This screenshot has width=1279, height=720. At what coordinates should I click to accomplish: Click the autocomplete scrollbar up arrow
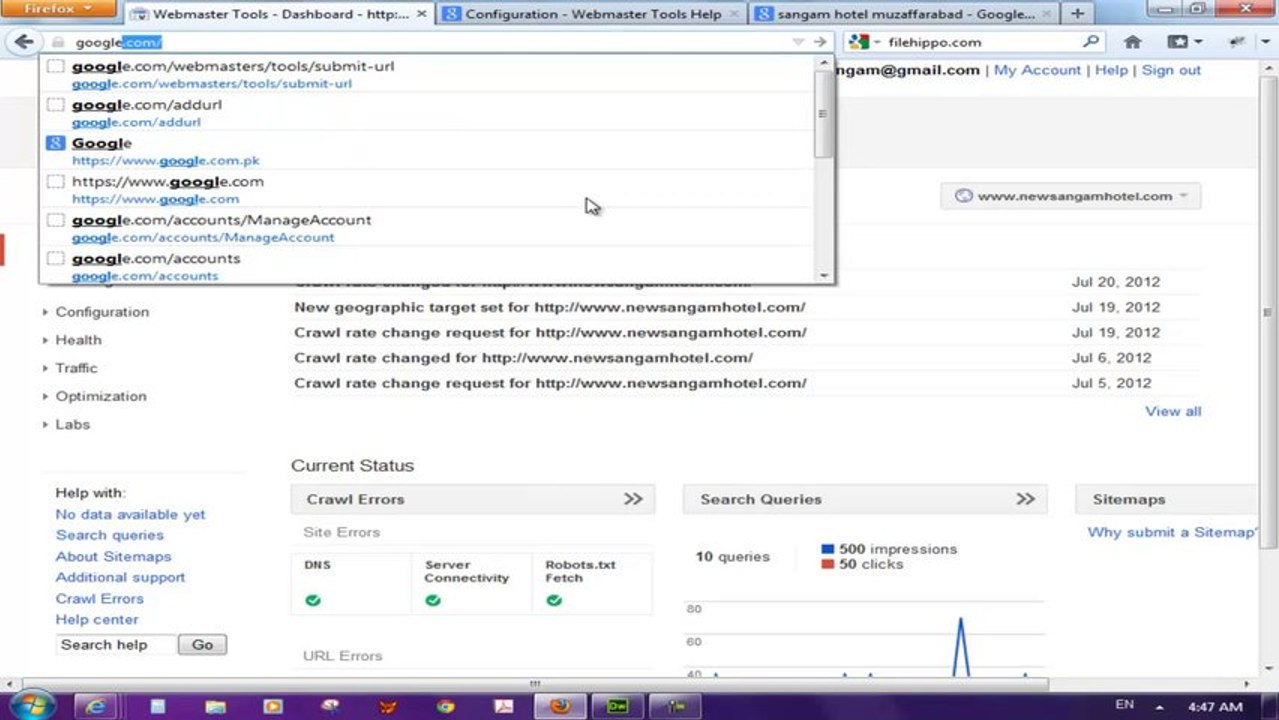coord(823,64)
